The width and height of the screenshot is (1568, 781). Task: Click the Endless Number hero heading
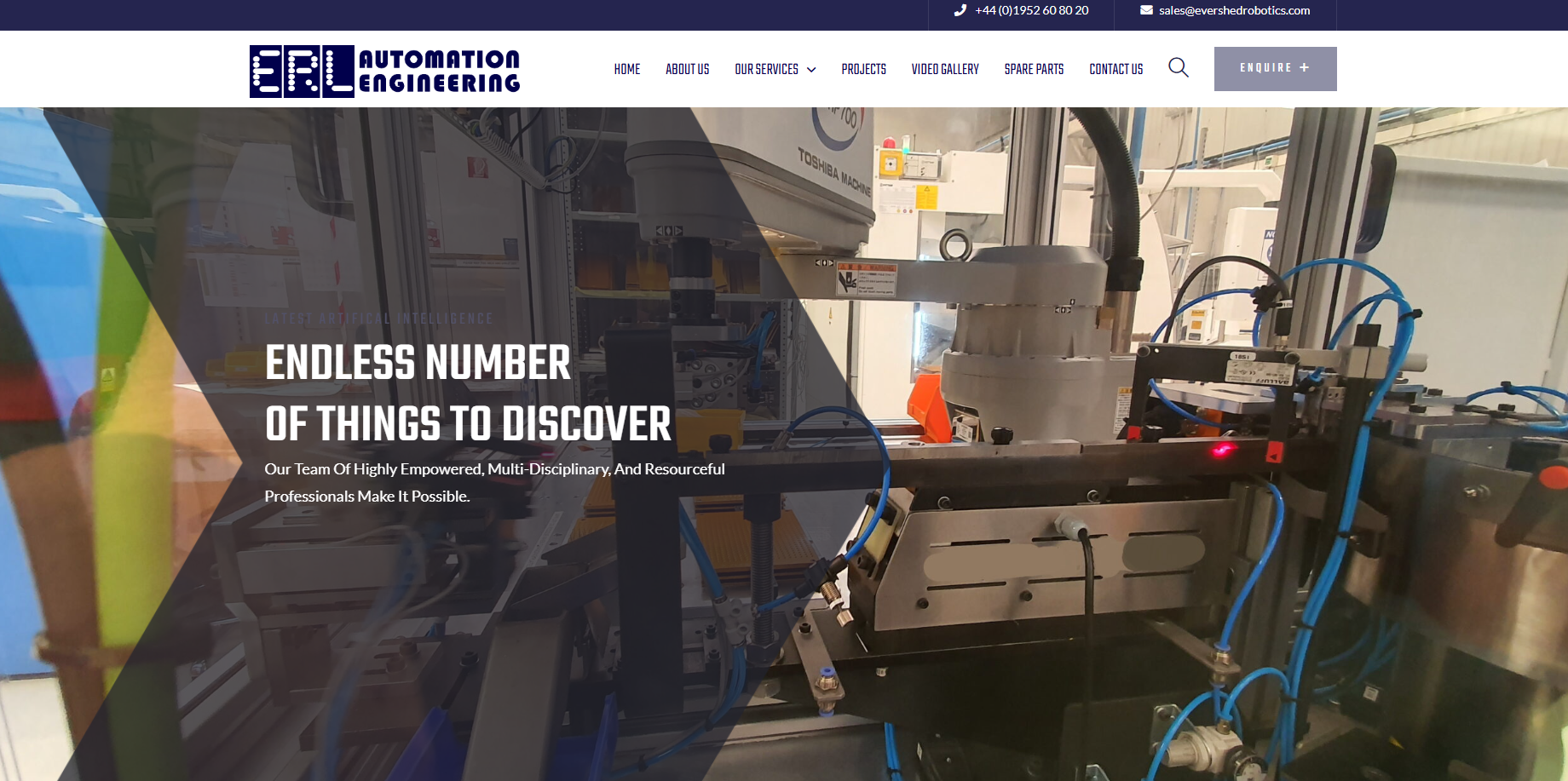468,393
